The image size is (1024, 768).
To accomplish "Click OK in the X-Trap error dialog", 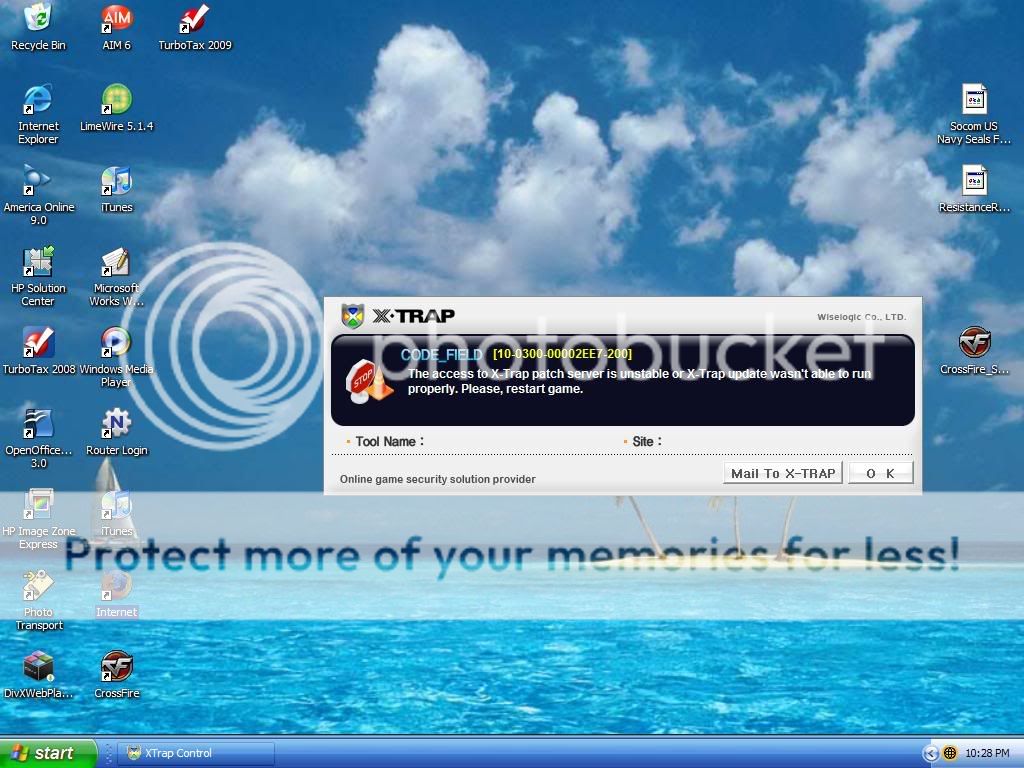I will 880,473.
